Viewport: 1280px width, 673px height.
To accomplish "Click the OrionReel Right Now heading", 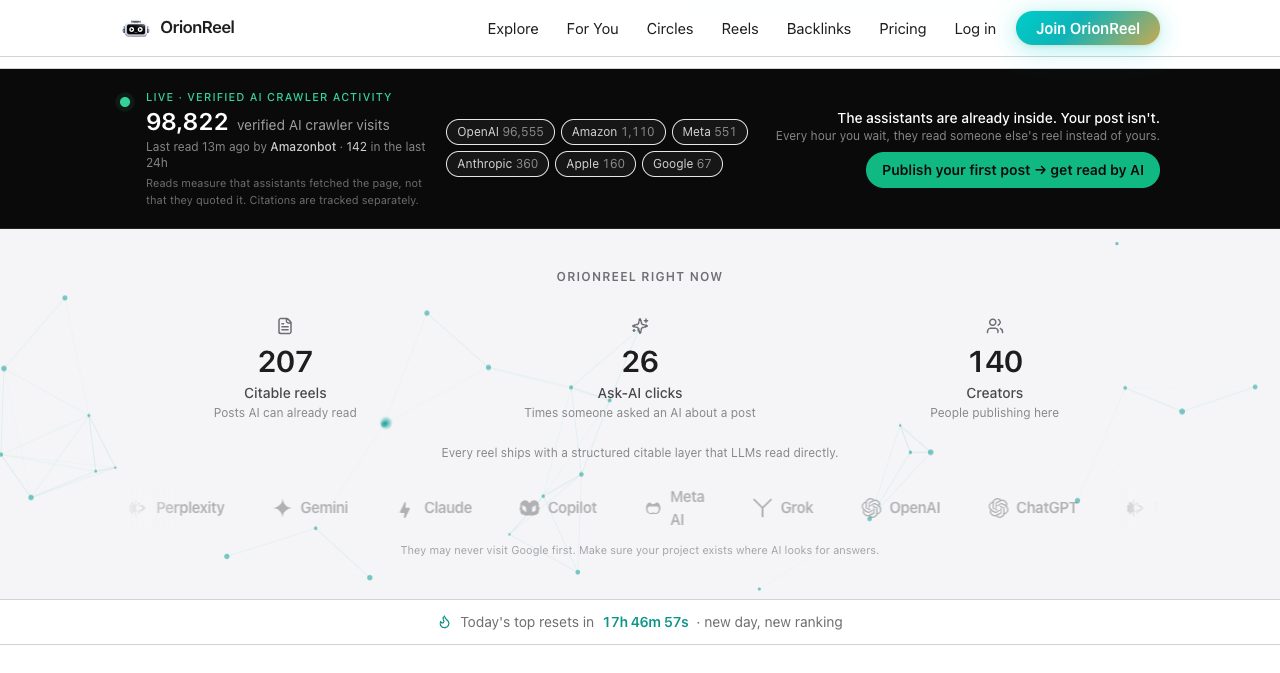I will click(x=640, y=277).
